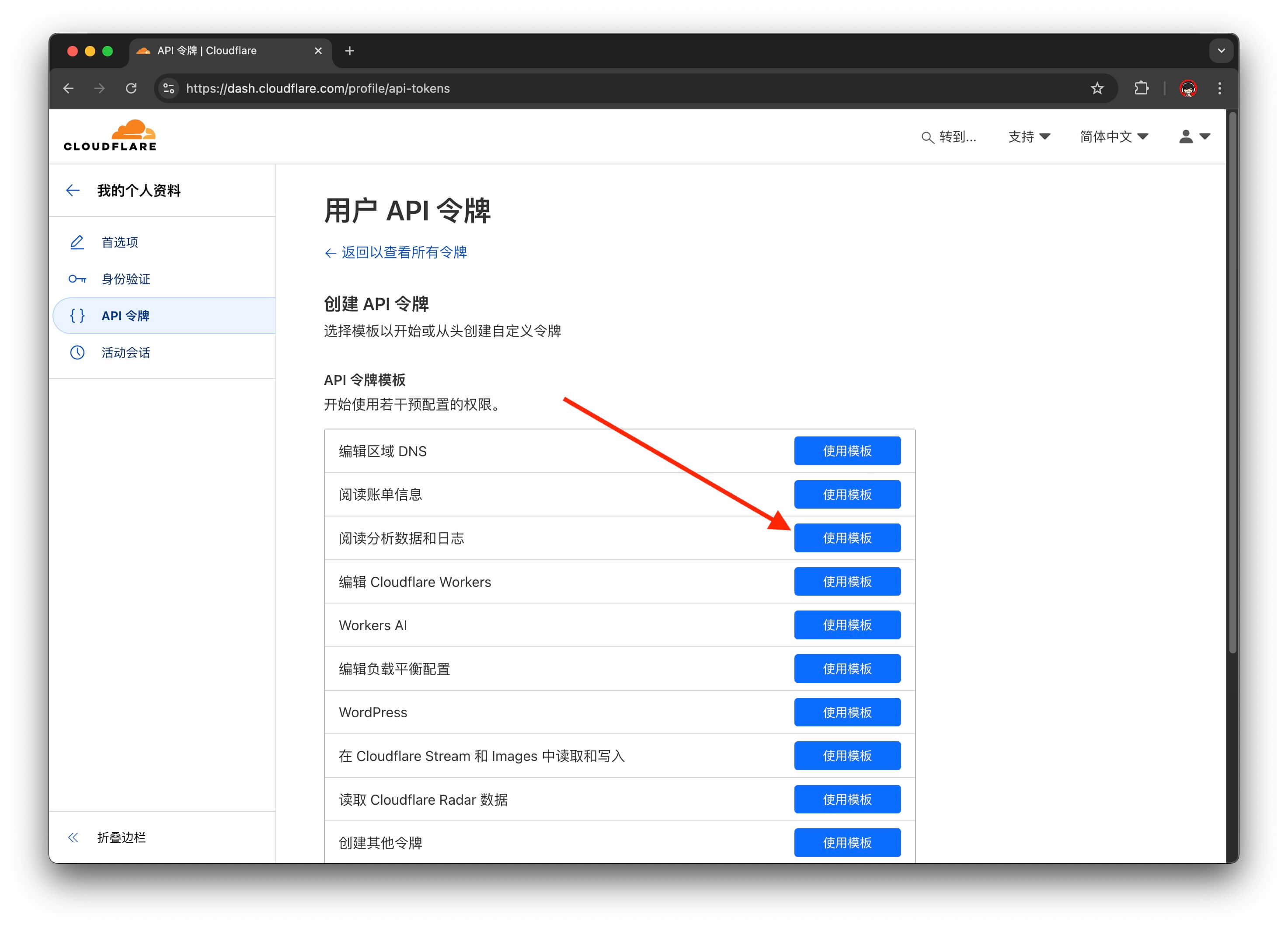Click the 阅读分析数据和日志 row label

(x=401, y=538)
